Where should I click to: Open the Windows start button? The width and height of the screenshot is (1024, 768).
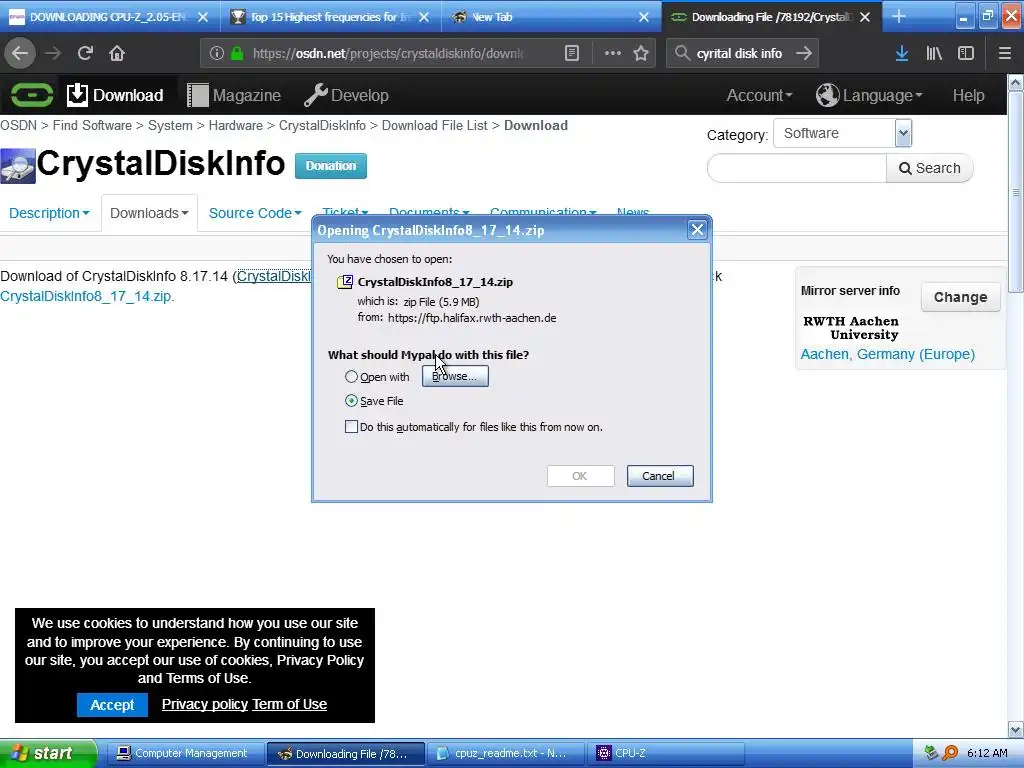click(x=48, y=753)
